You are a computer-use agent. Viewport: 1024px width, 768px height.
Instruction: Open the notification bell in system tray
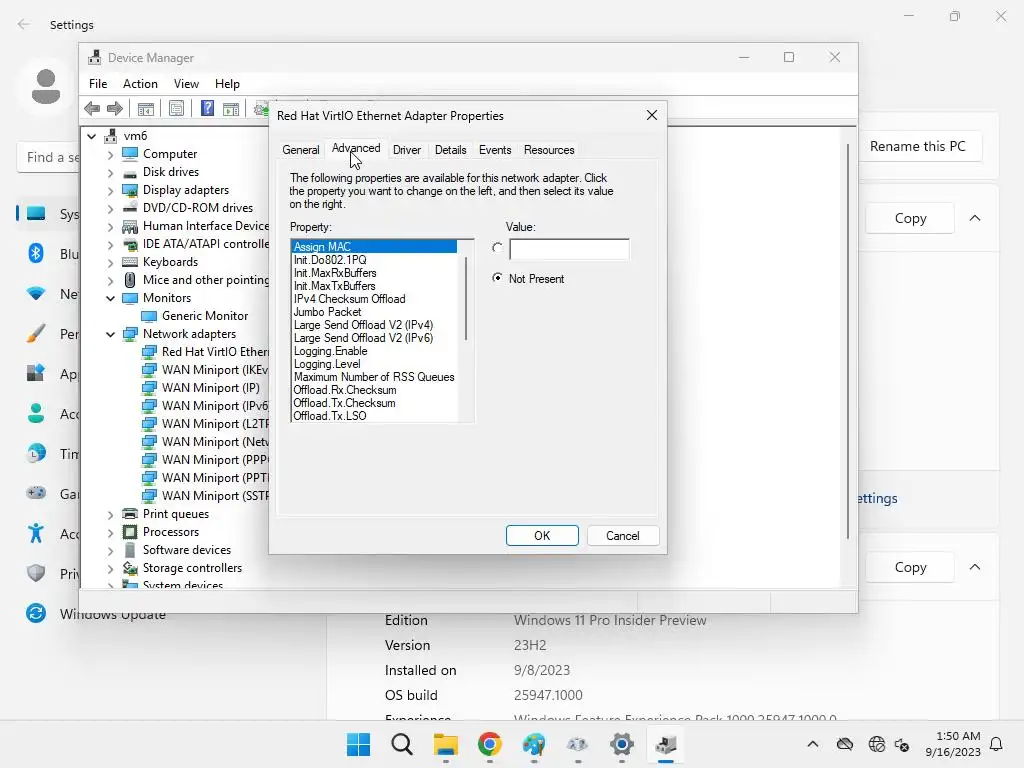(x=996, y=744)
